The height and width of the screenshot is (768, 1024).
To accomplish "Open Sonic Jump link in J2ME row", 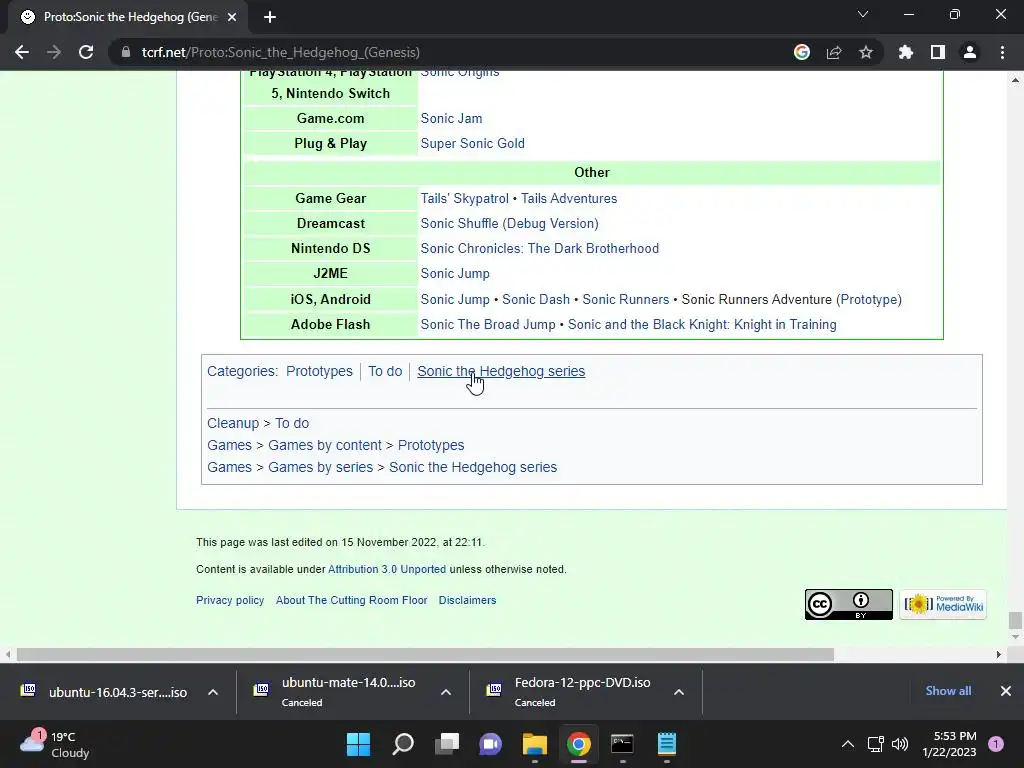I will [455, 274].
